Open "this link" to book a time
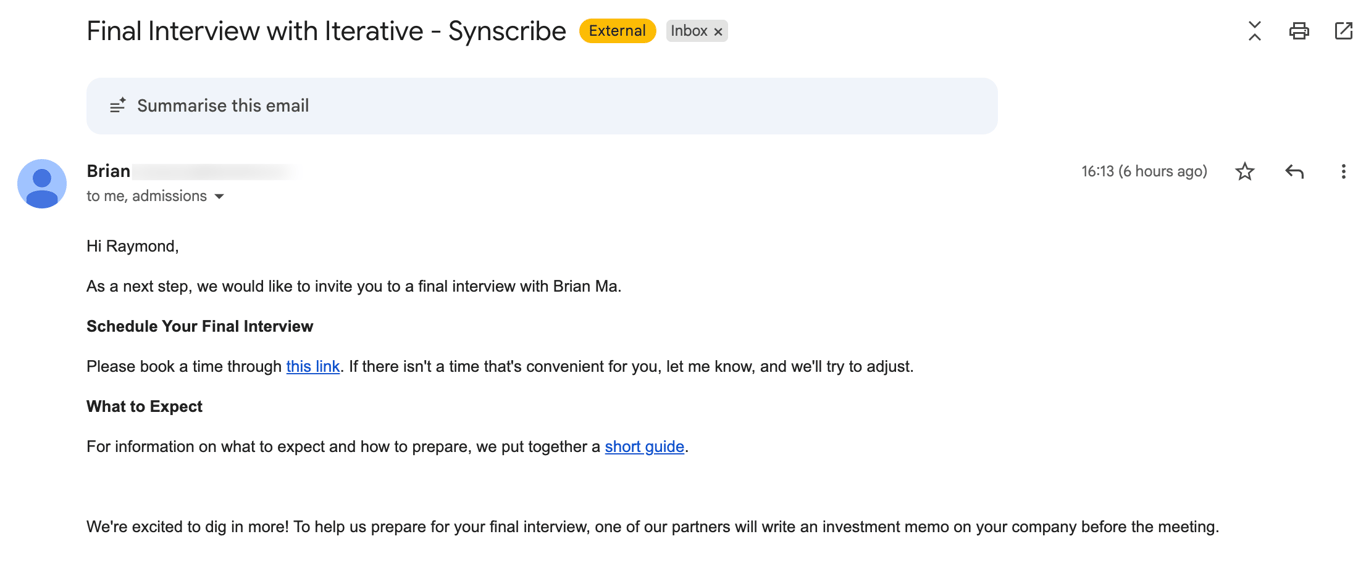 tap(313, 367)
